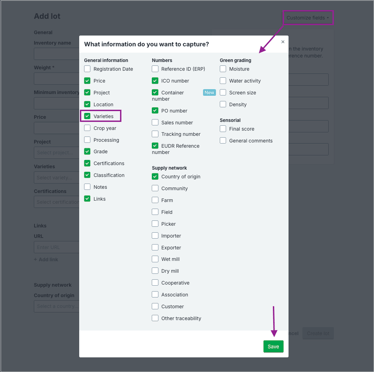Check the Screen size option
The width and height of the screenshot is (374, 372).
223,92
